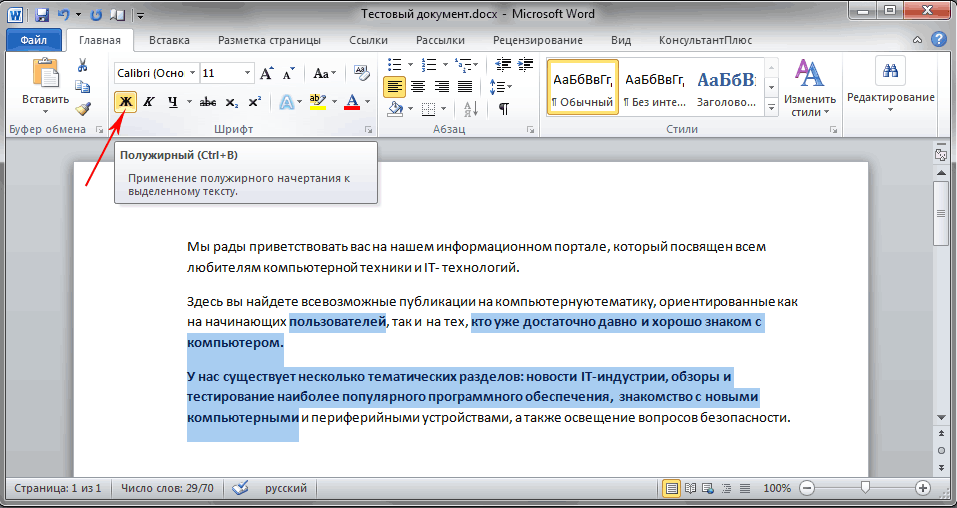957x508 pixels.
Task: Decrease font size with the shrink font icon
Action: (x=289, y=73)
